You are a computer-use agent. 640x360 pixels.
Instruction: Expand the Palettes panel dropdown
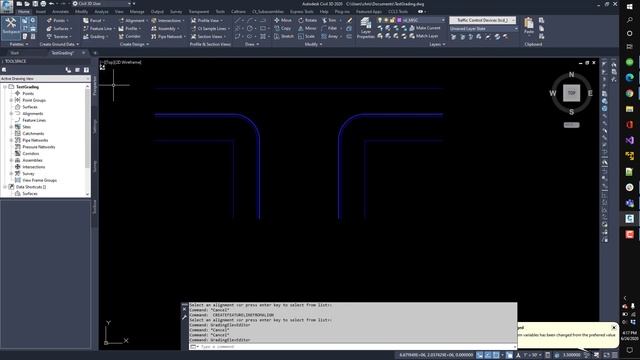(19, 44)
